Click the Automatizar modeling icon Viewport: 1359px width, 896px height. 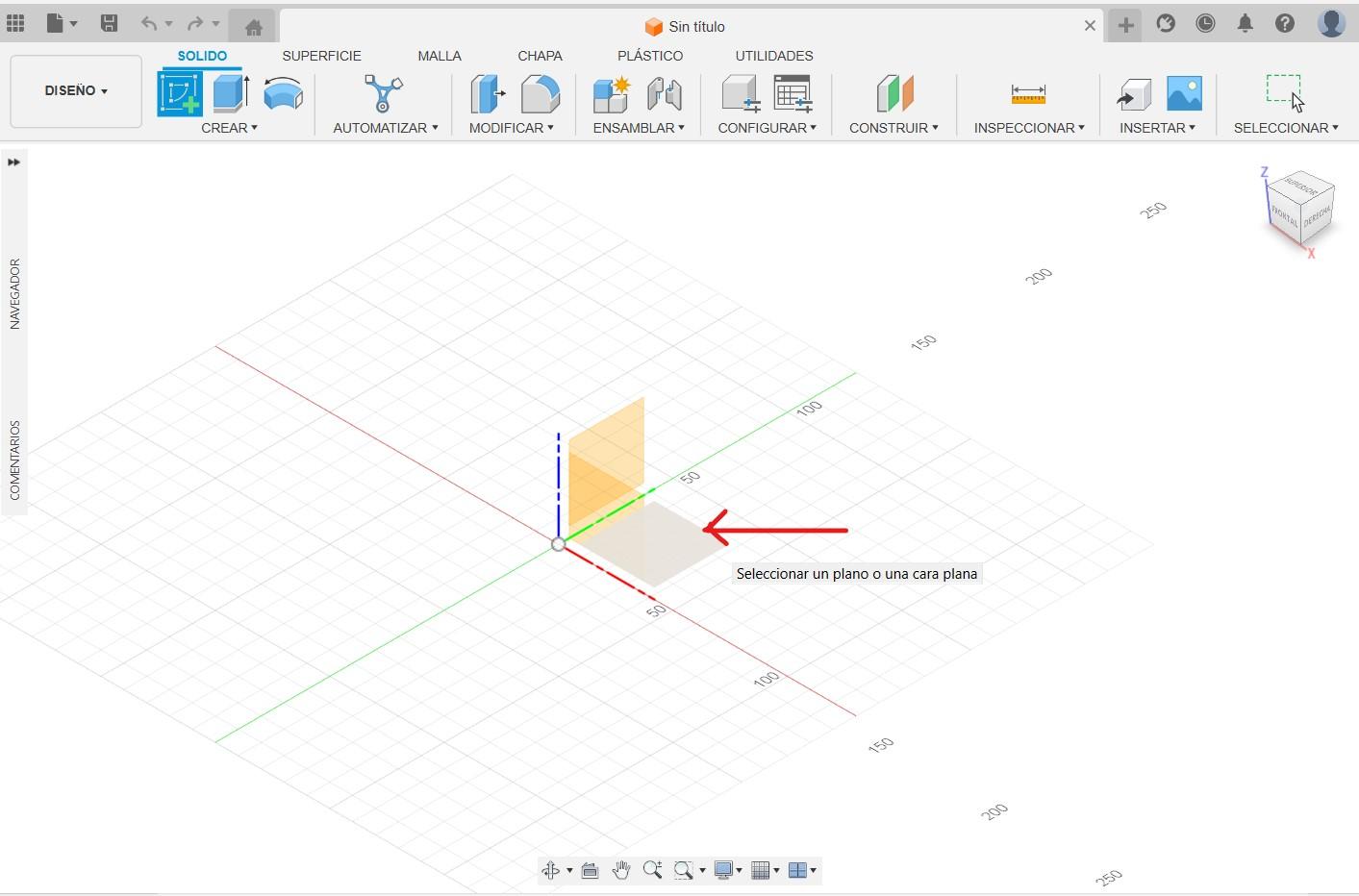[383, 94]
